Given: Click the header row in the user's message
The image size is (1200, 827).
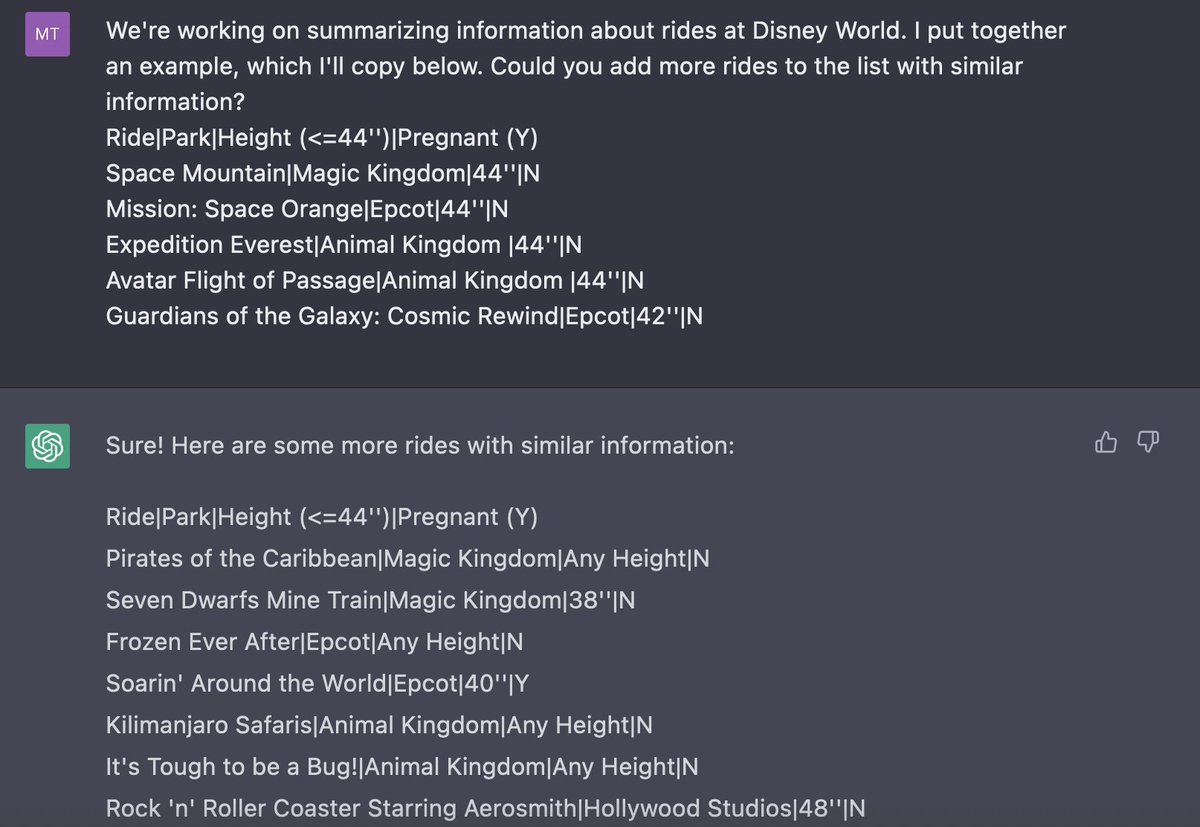Looking at the screenshot, I should [322, 137].
